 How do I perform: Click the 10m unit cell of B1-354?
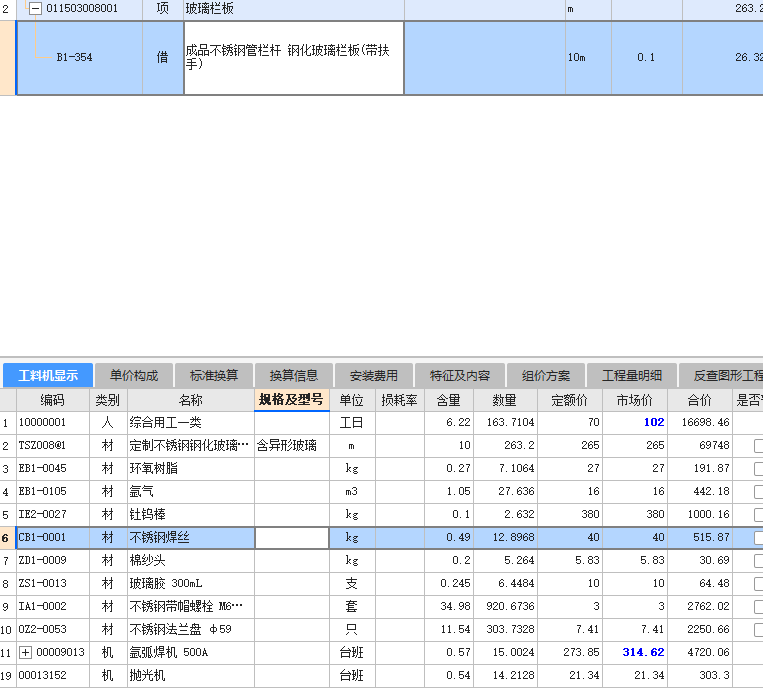588,57
